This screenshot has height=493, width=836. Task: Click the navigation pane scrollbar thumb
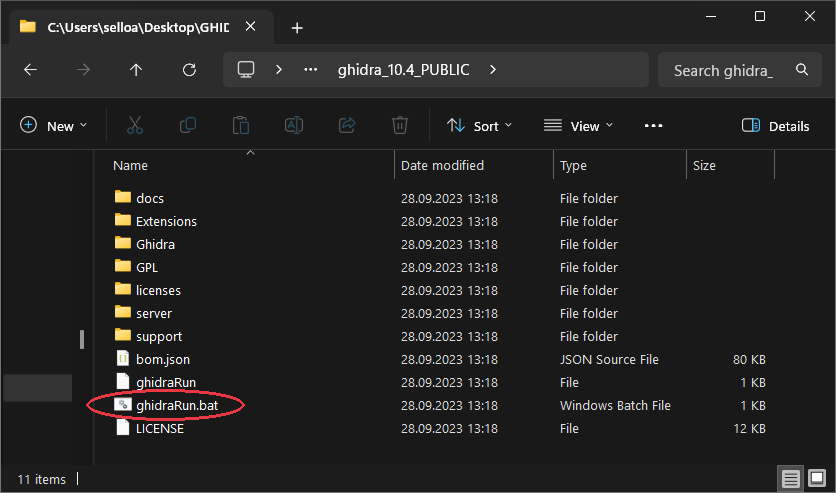tap(82, 340)
